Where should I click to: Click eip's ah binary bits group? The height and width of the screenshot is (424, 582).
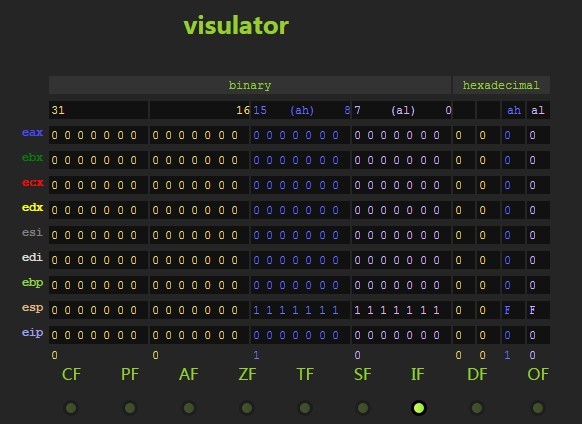click(300, 335)
